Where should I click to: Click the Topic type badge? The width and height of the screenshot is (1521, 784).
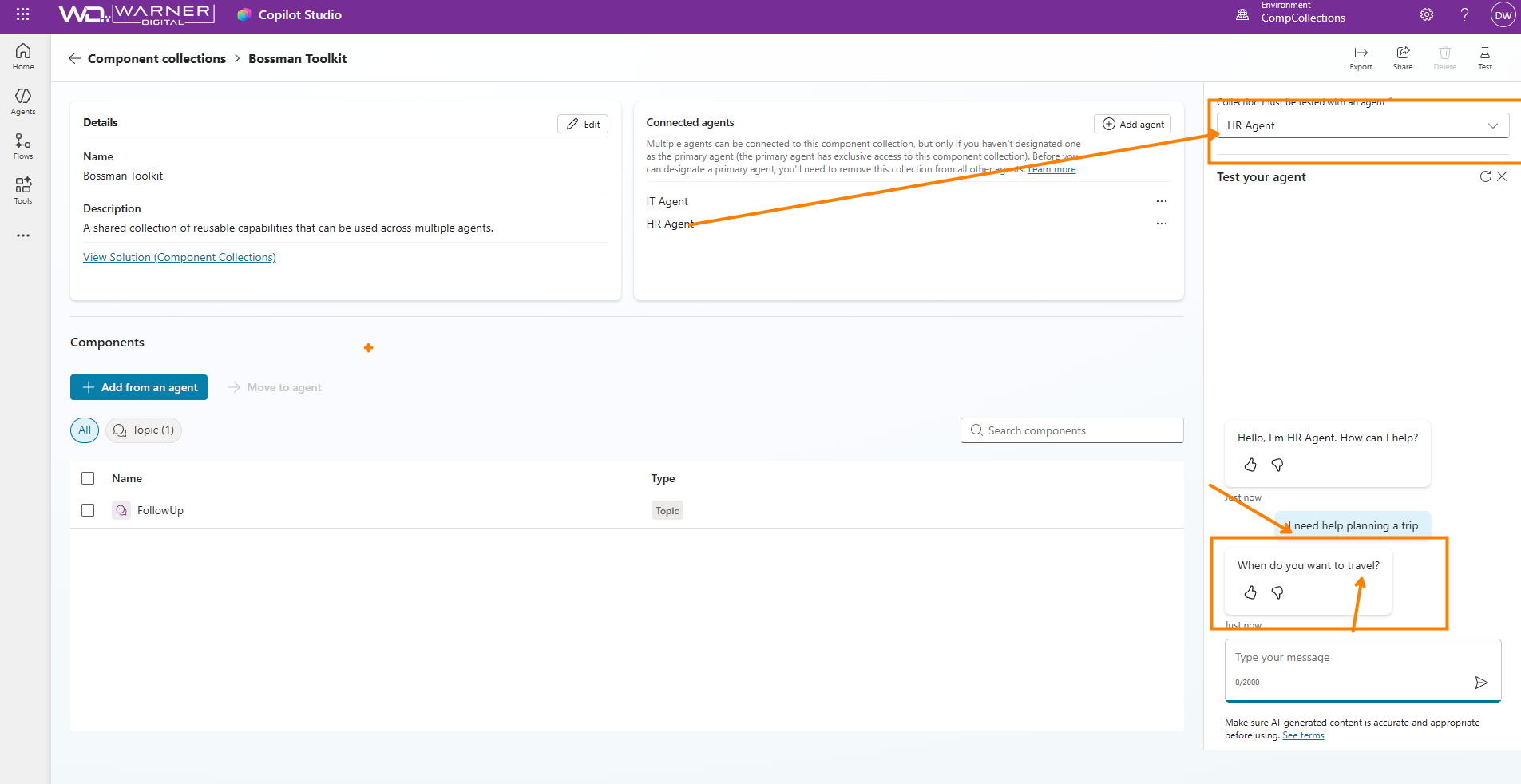click(x=667, y=511)
